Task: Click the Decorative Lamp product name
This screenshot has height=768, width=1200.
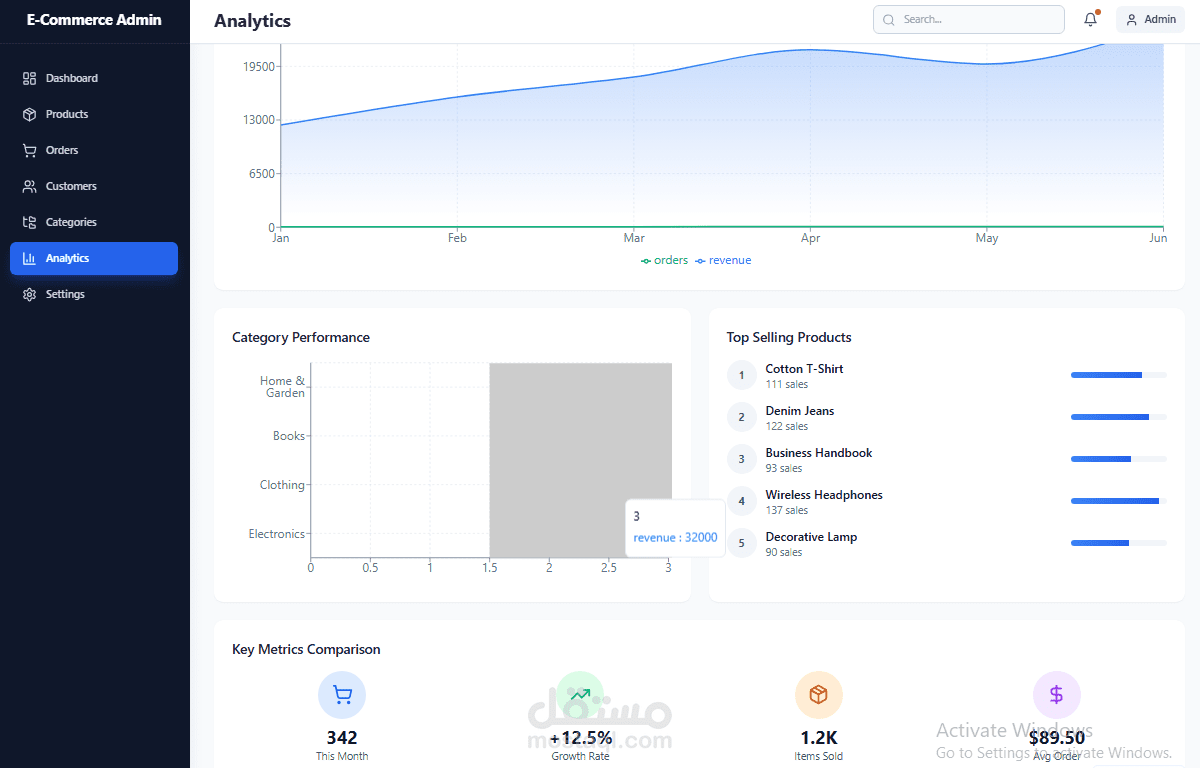Action: coord(811,537)
